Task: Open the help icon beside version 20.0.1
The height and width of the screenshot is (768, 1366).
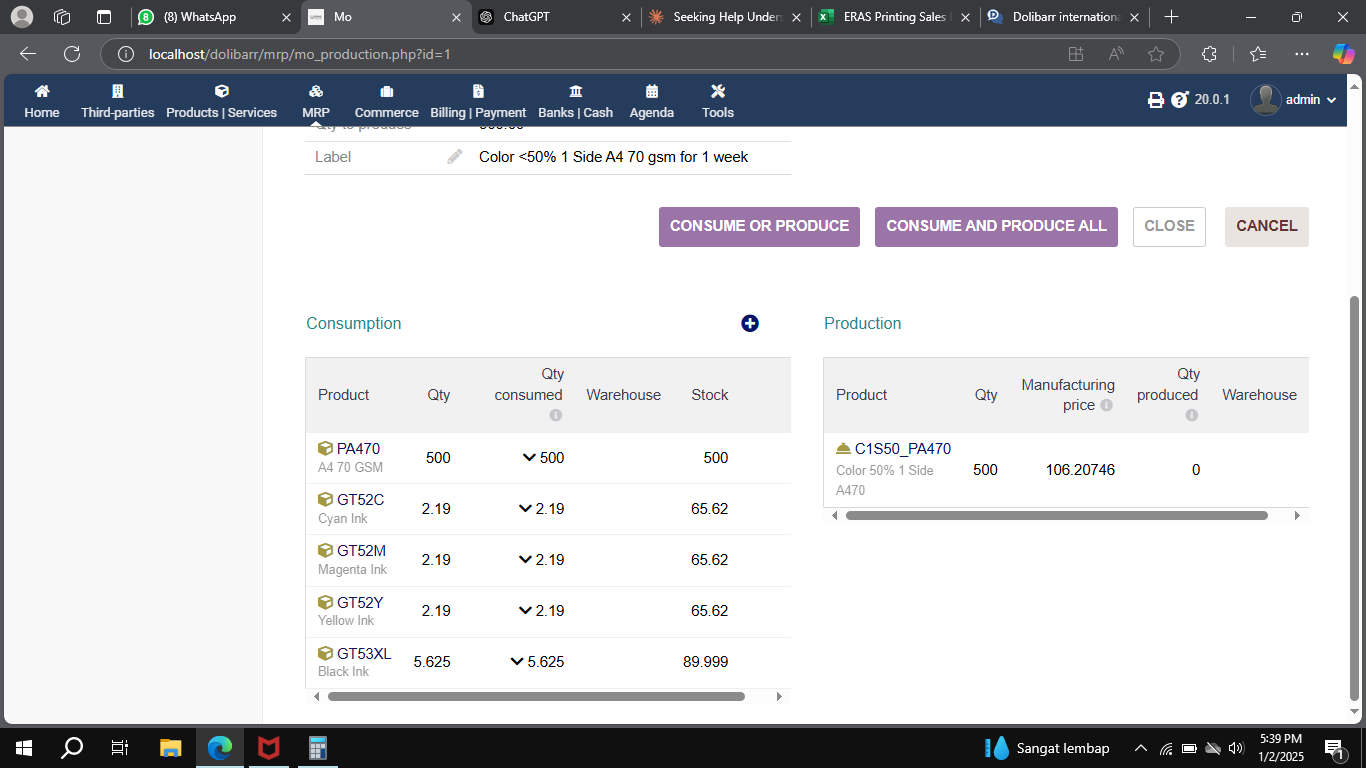Action: coord(1180,100)
